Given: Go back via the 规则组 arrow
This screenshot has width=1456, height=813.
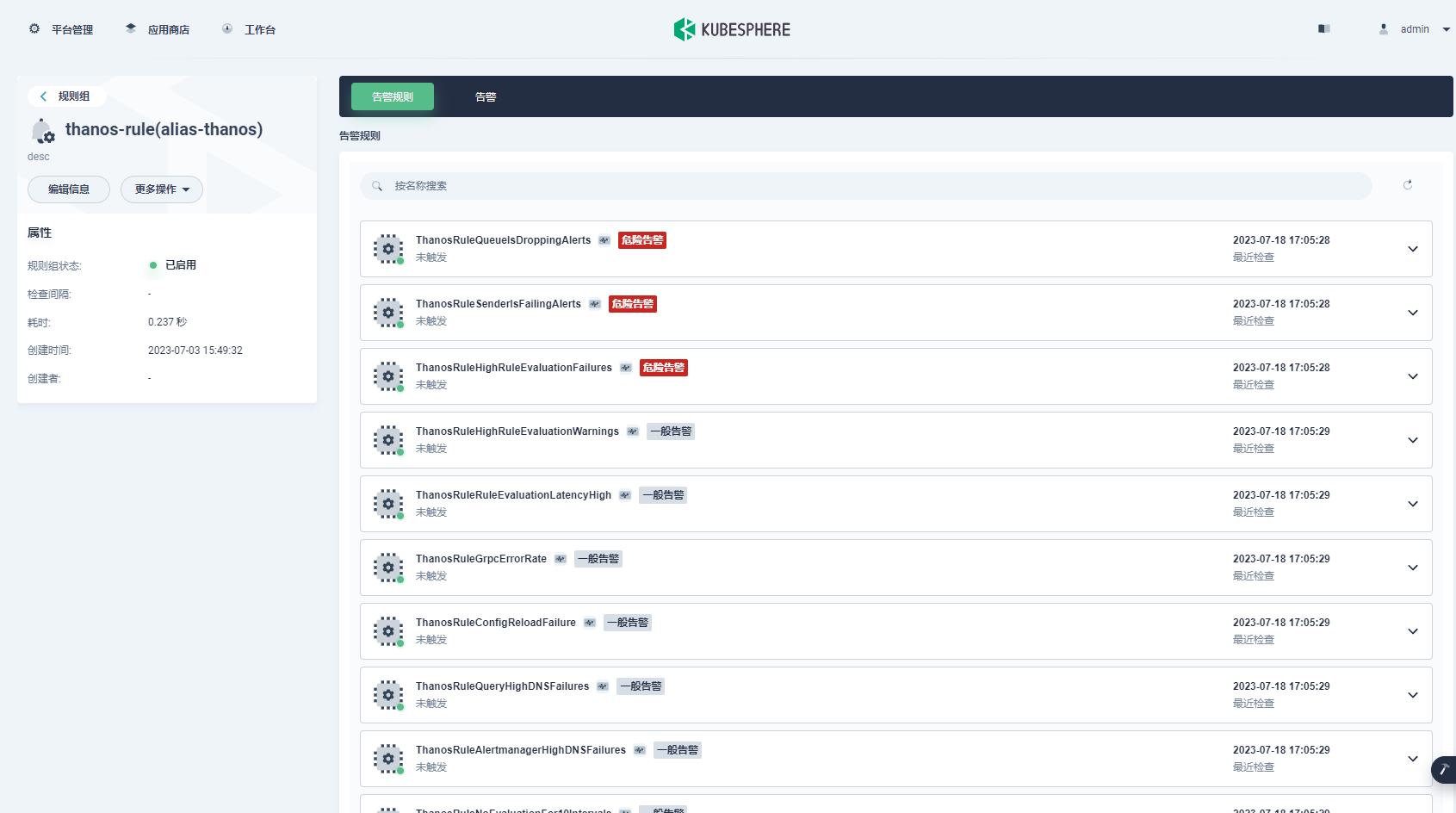Looking at the screenshot, I should (43, 96).
